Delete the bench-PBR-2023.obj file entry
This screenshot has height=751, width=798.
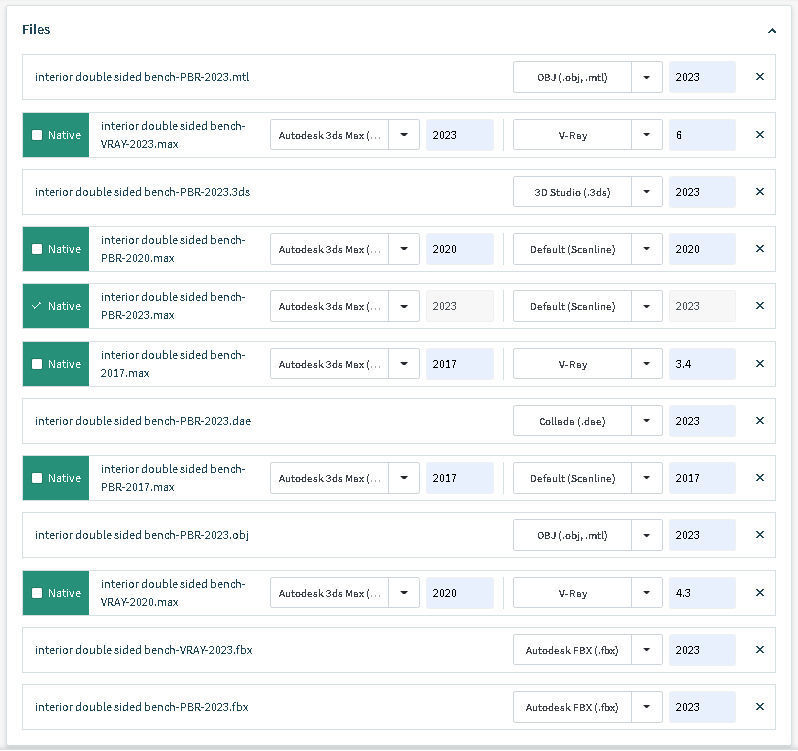(759, 535)
